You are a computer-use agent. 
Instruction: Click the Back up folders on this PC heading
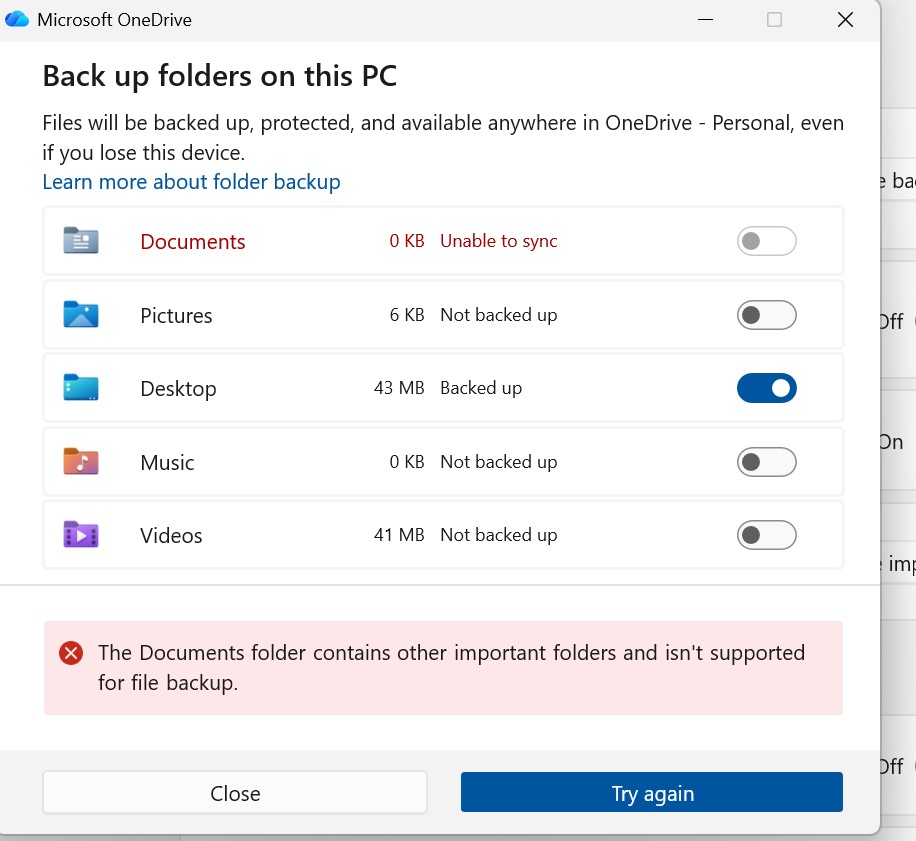click(x=220, y=77)
